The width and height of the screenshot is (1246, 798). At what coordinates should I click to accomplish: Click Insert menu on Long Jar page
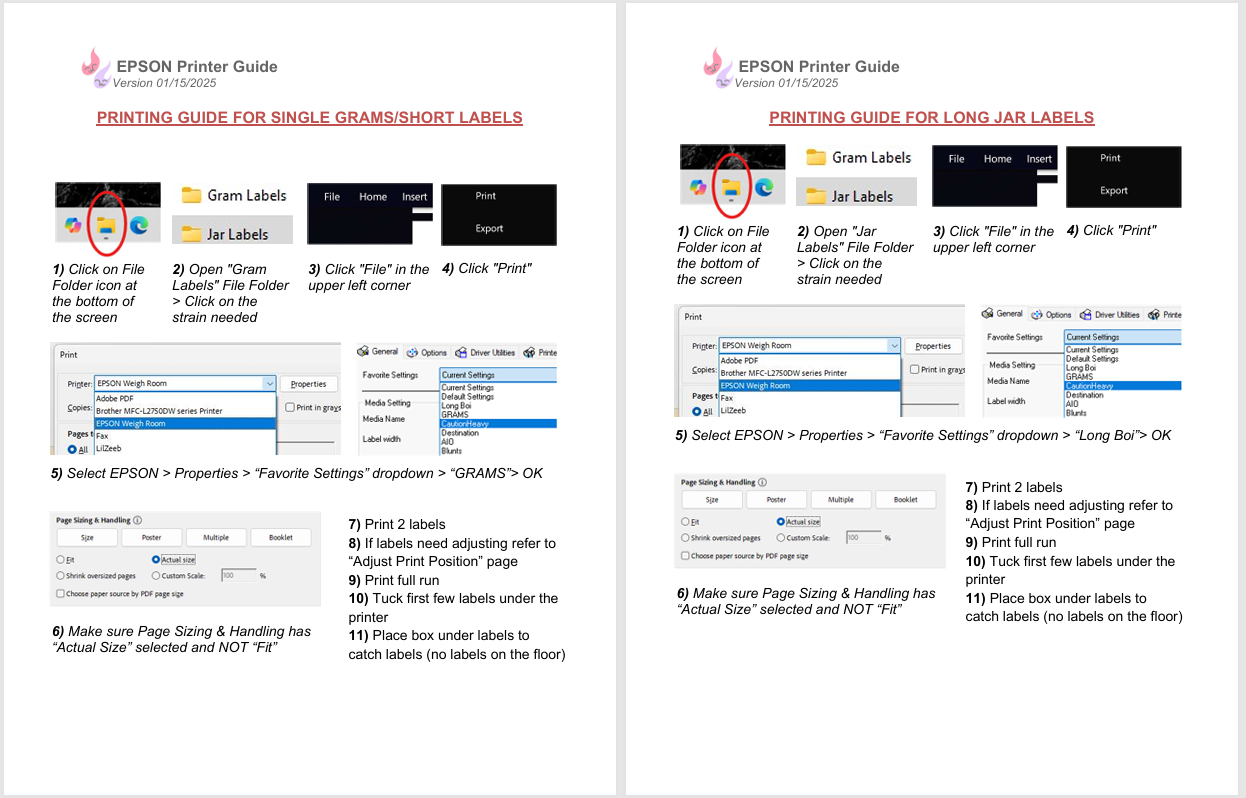(1040, 159)
